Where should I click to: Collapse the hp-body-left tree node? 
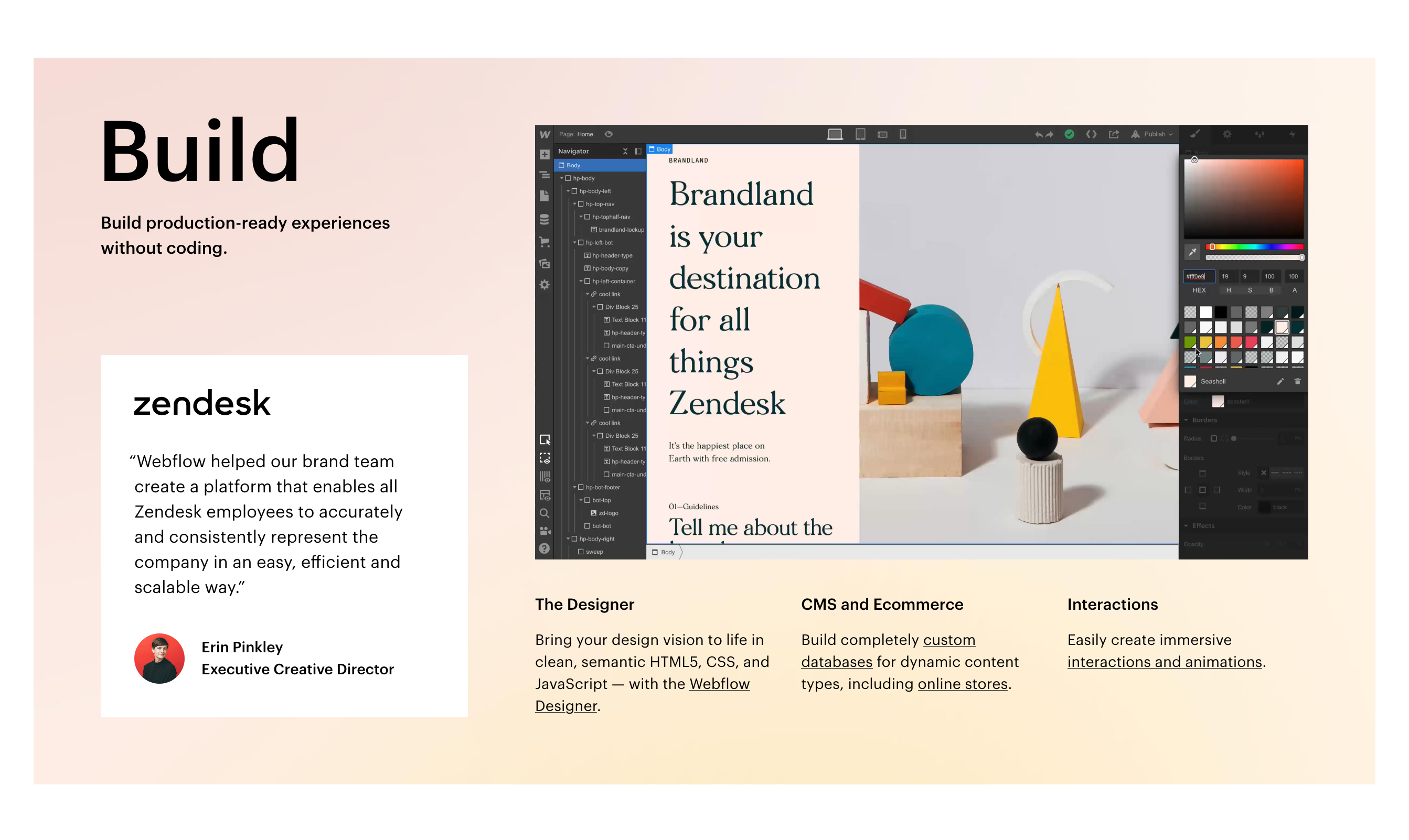(x=568, y=191)
